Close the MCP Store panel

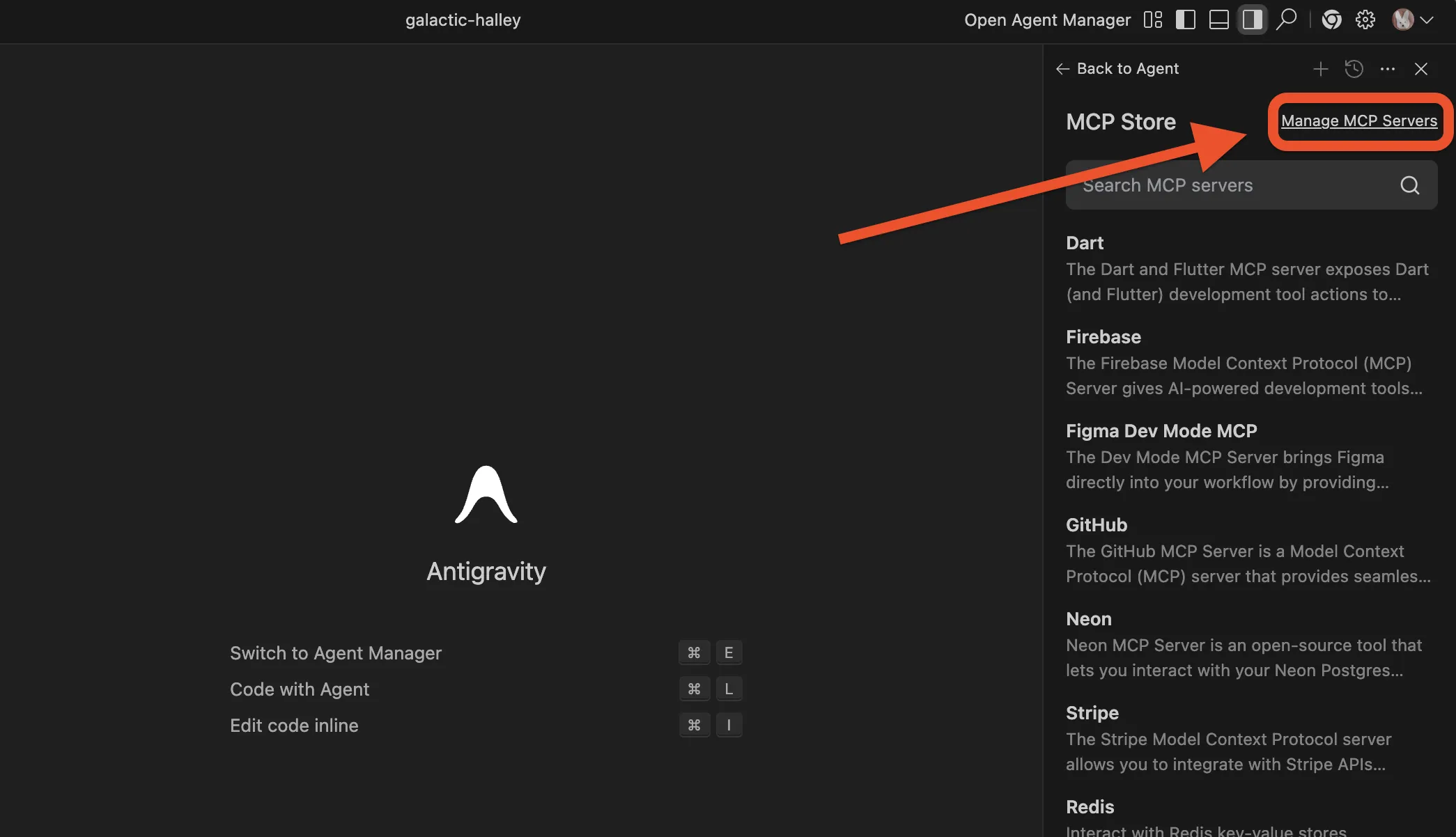1421,68
